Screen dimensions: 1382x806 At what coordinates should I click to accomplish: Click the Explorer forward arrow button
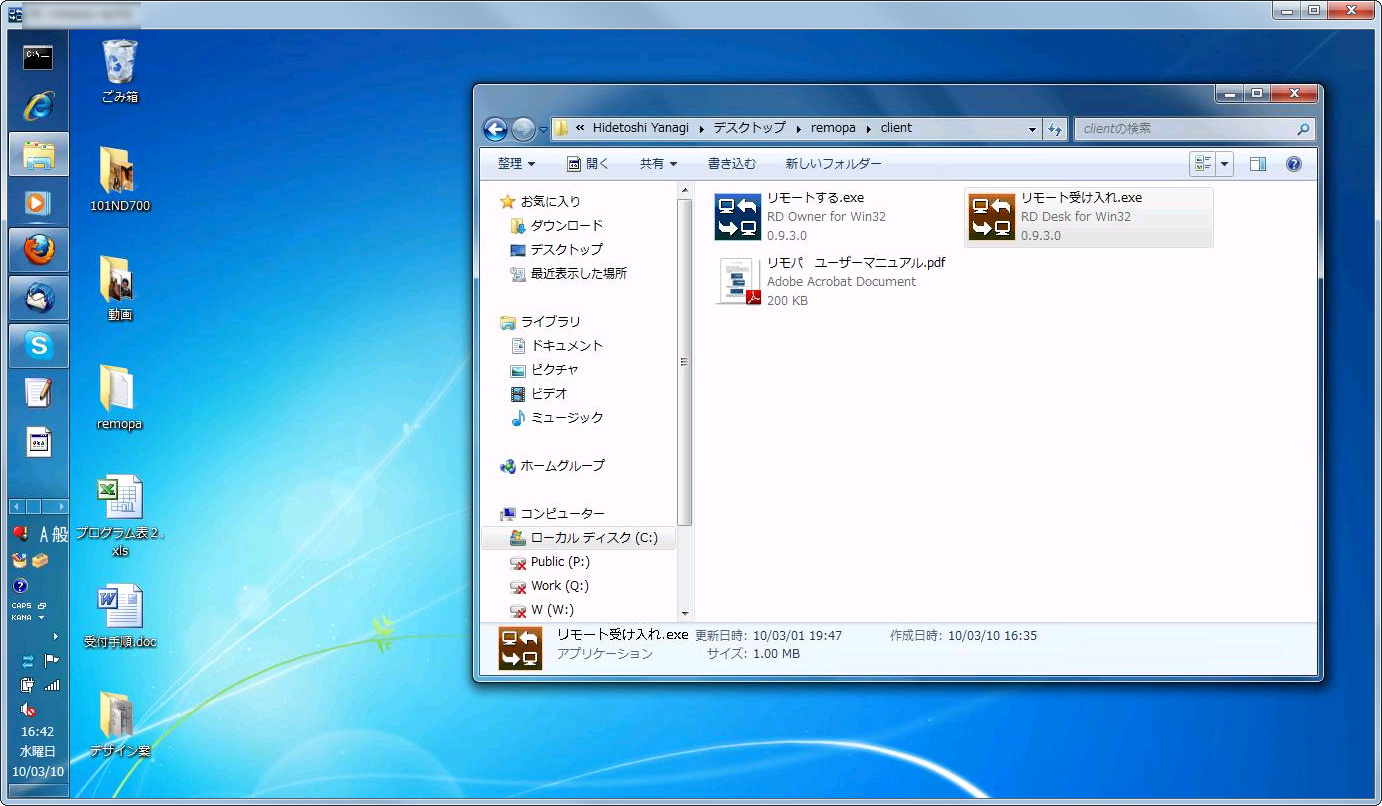coord(523,129)
